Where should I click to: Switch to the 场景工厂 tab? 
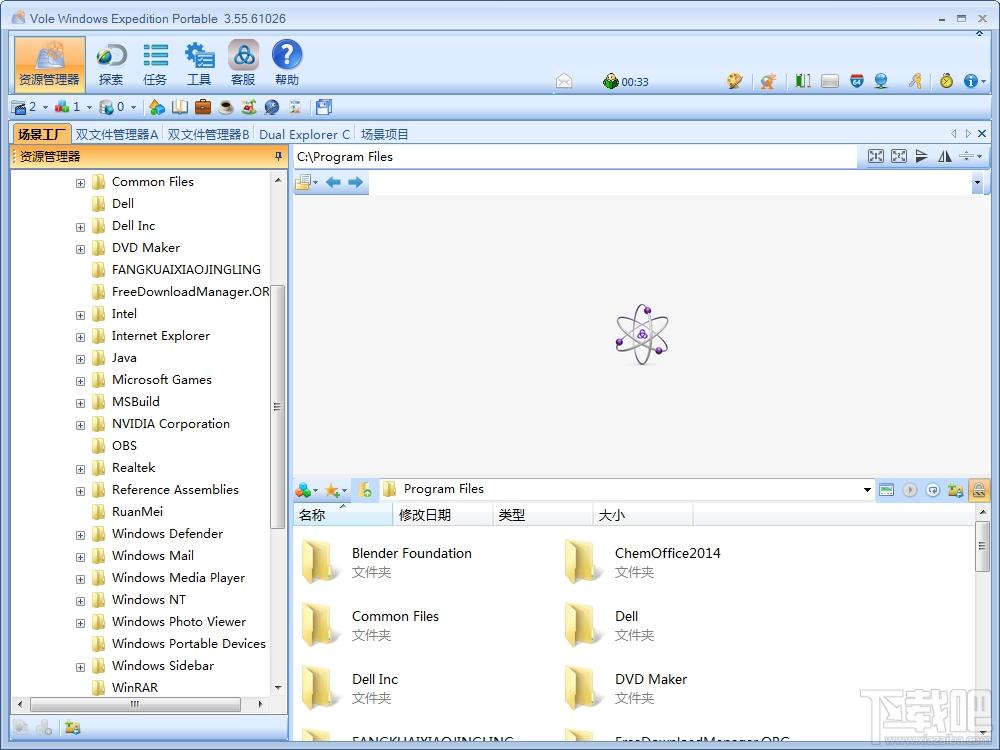(x=41, y=134)
